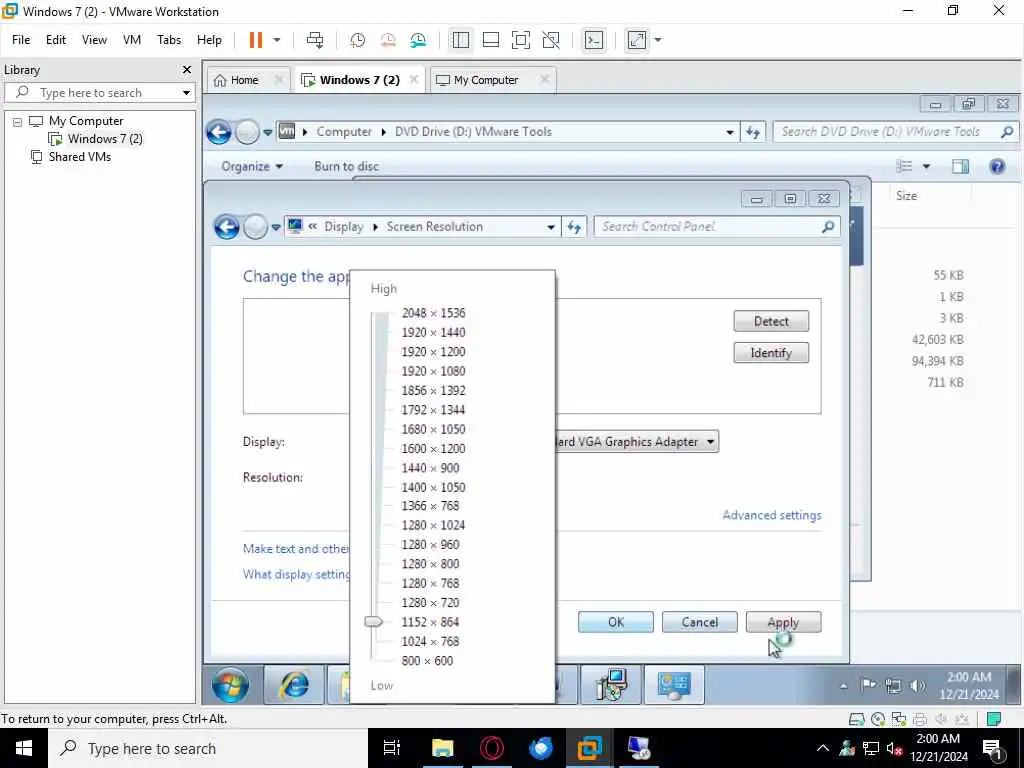The image size is (1024, 768).
Task: Launch Internet Explorer from guest taskbar
Action: (x=294, y=685)
